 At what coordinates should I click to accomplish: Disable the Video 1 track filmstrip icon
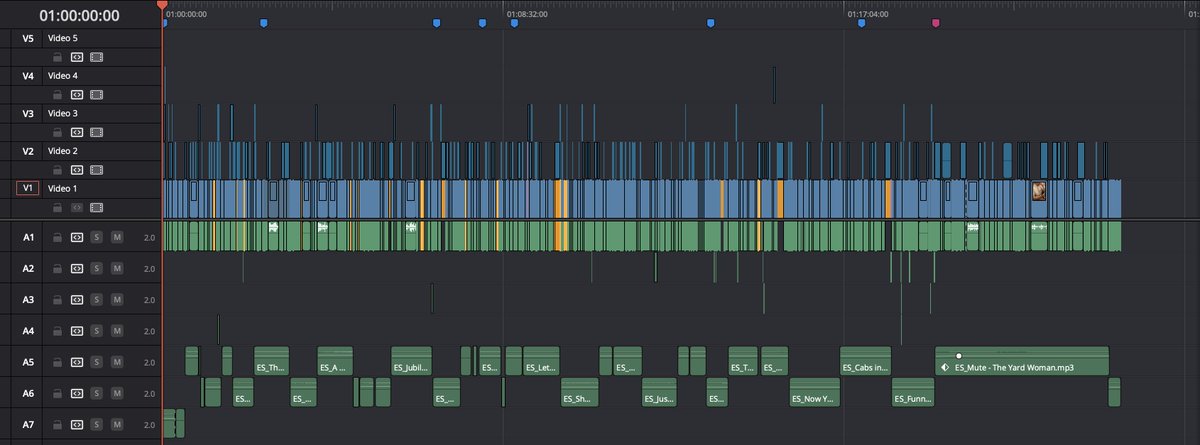tap(97, 207)
